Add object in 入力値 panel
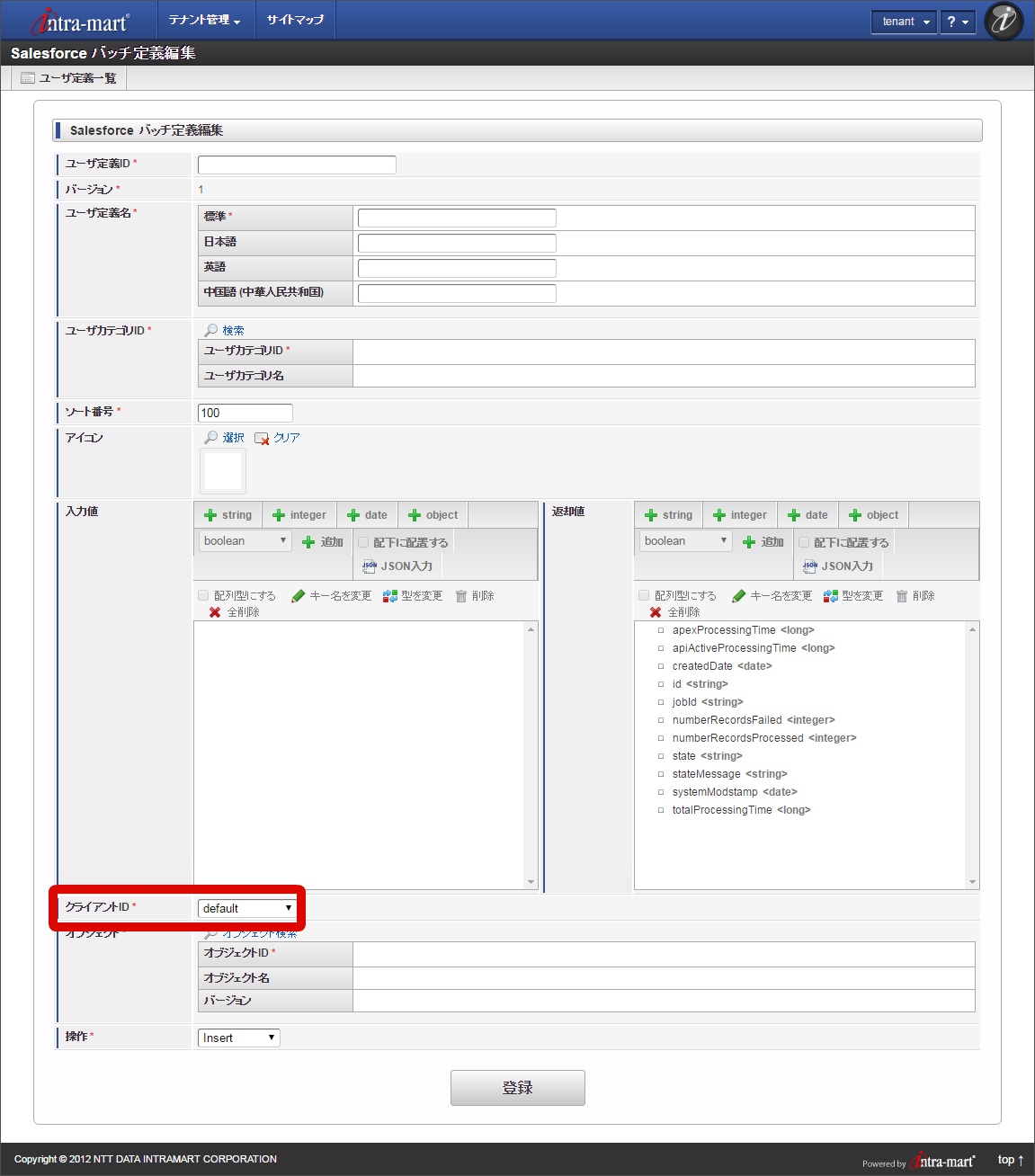This screenshot has height=1176, width=1035. click(x=433, y=515)
